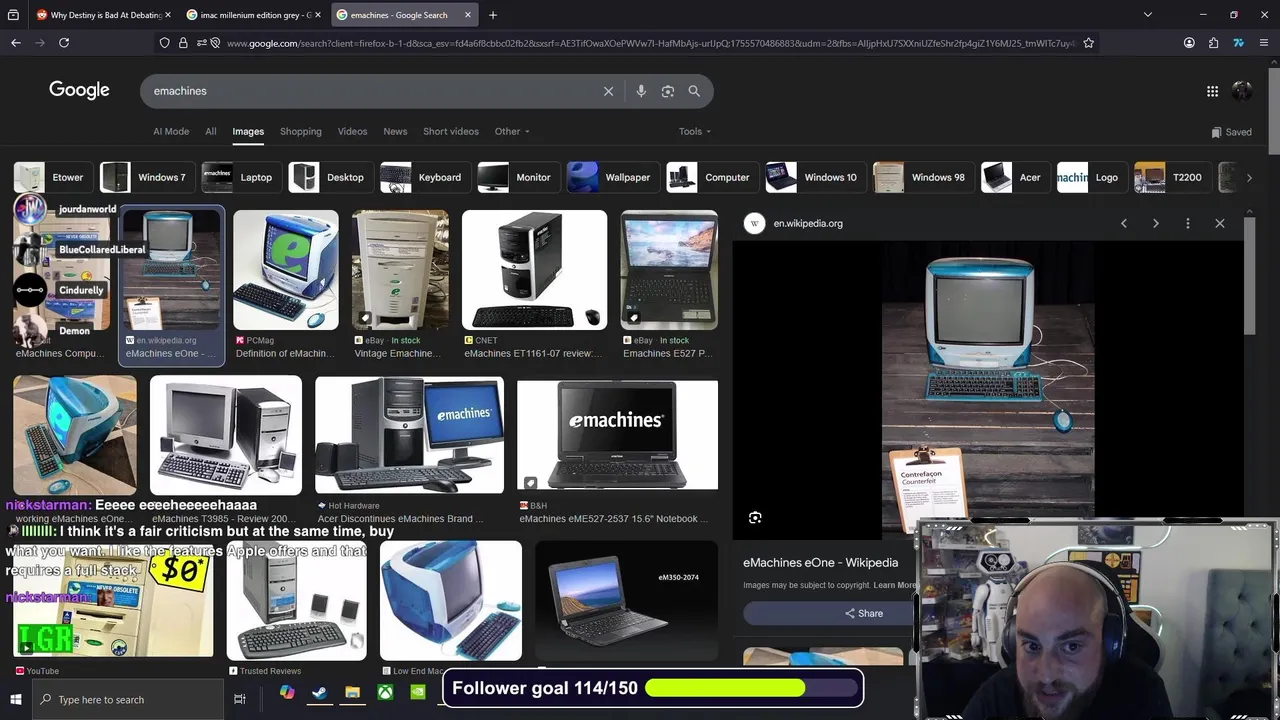The height and width of the screenshot is (720, 1280).
Task: Filter images by Wallpaper chip
Action: [611, 177]
